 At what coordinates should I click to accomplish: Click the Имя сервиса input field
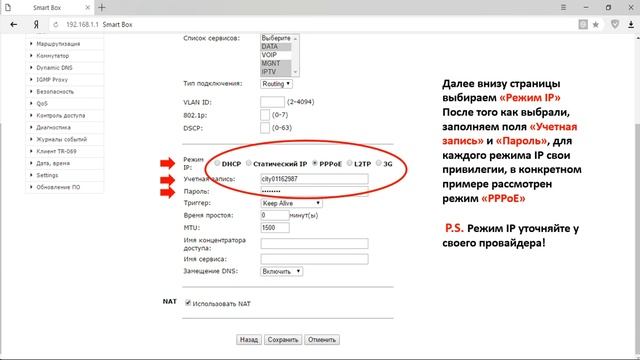point(314,259)
